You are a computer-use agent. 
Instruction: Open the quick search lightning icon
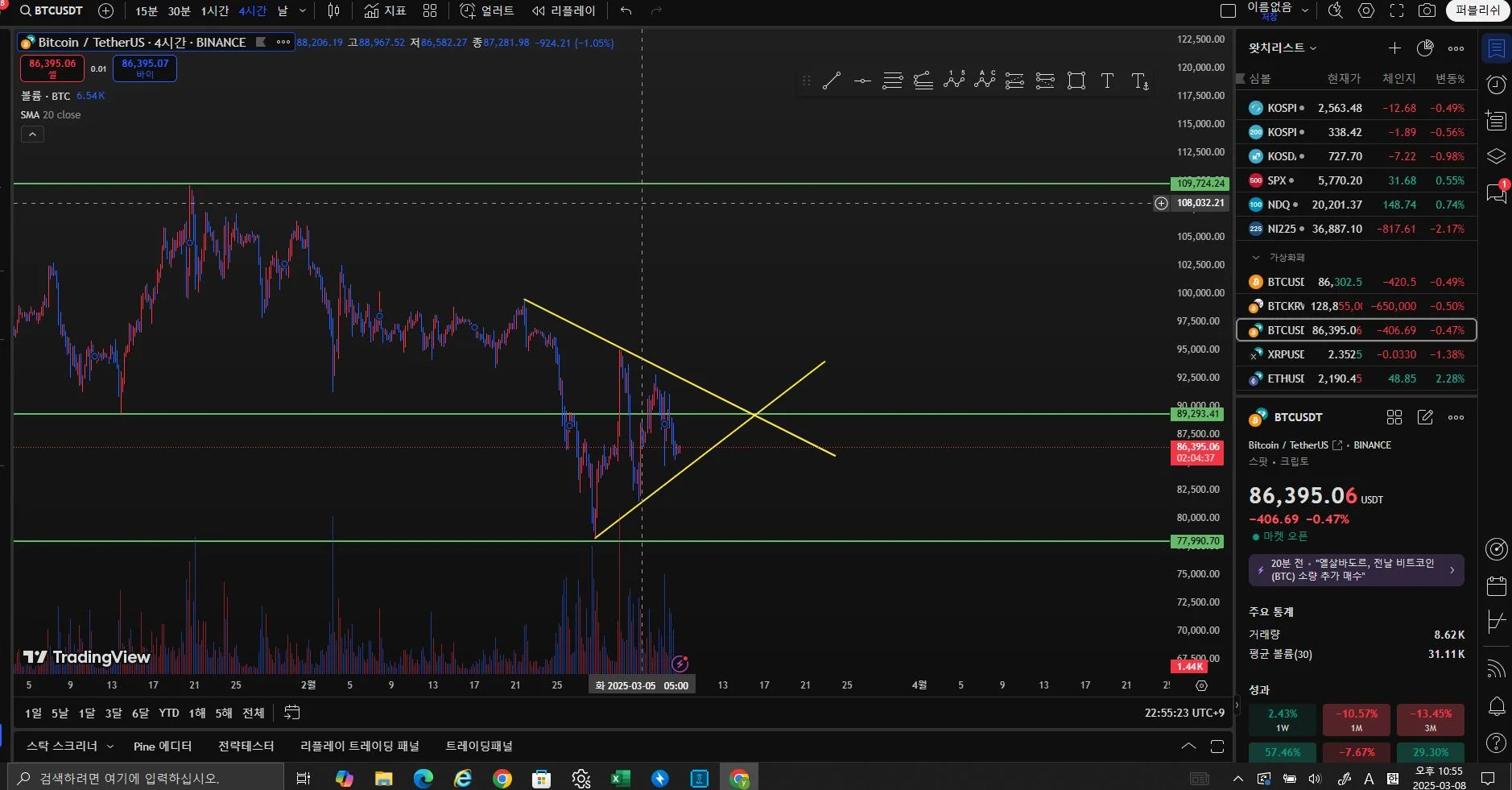tap(1336, 10)
